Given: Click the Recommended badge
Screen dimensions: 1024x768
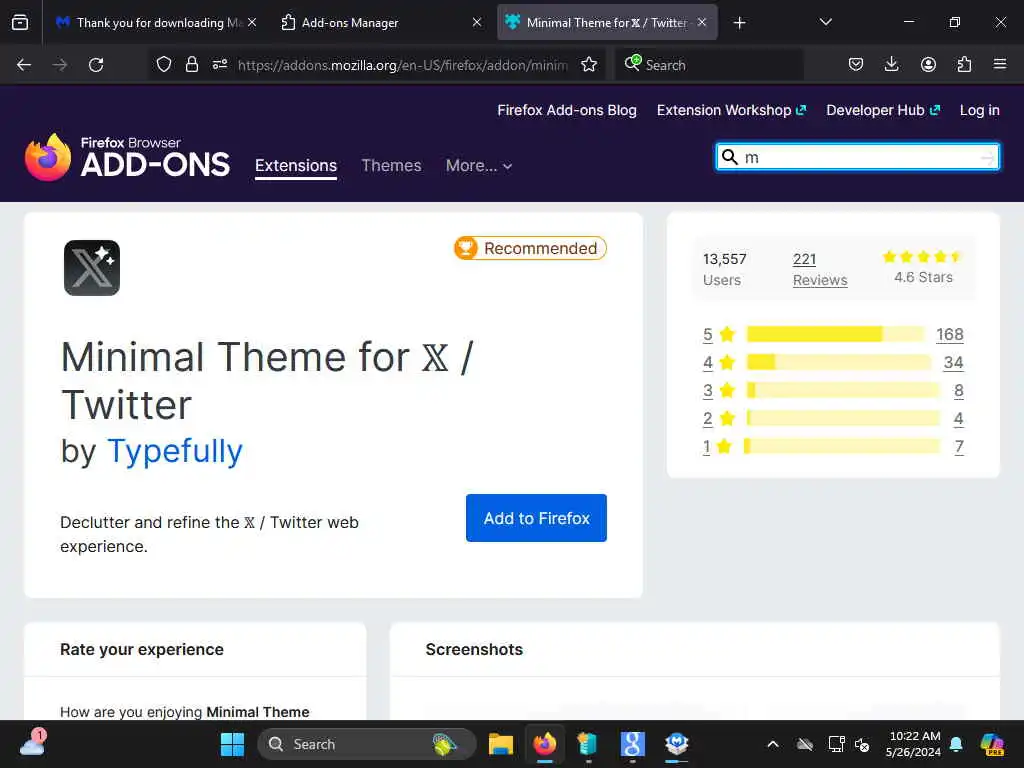Looking at the screenshot, I should click(x=530, y=248).
